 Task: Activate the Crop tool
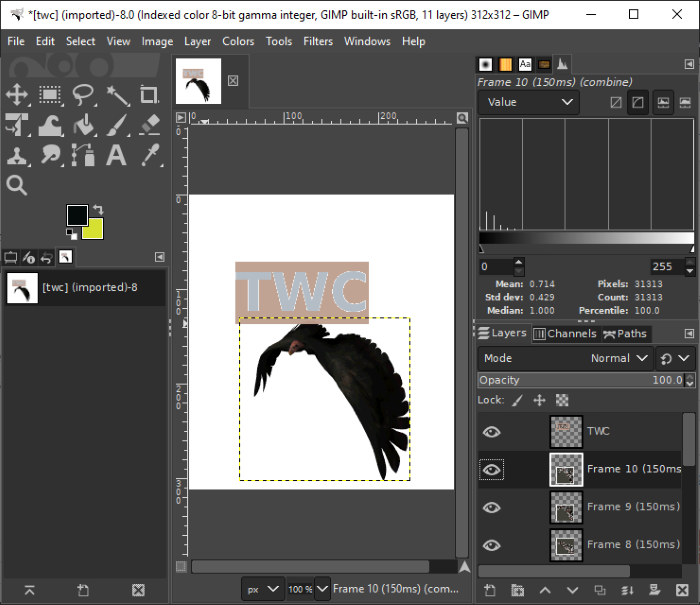[149, 95]
